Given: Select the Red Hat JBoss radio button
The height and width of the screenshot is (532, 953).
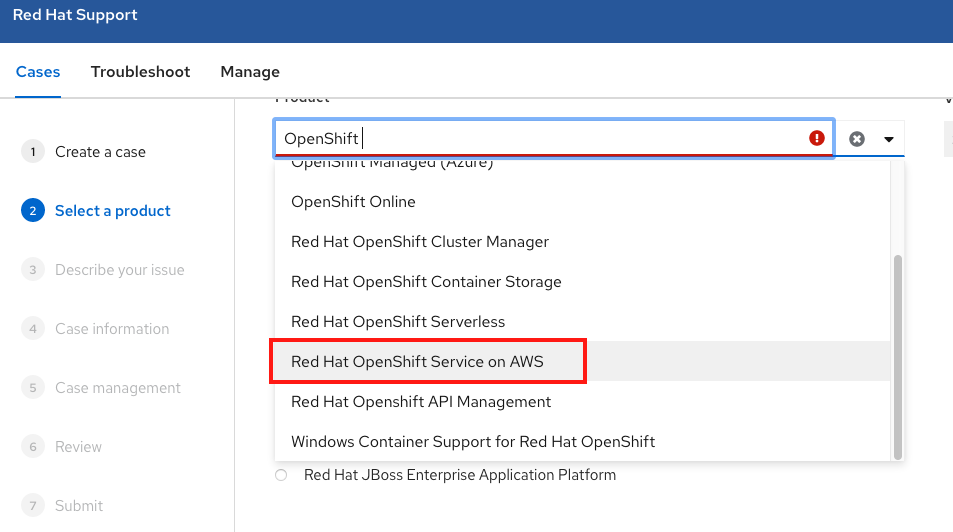Looking at the screenshot, I should [281, 475].
